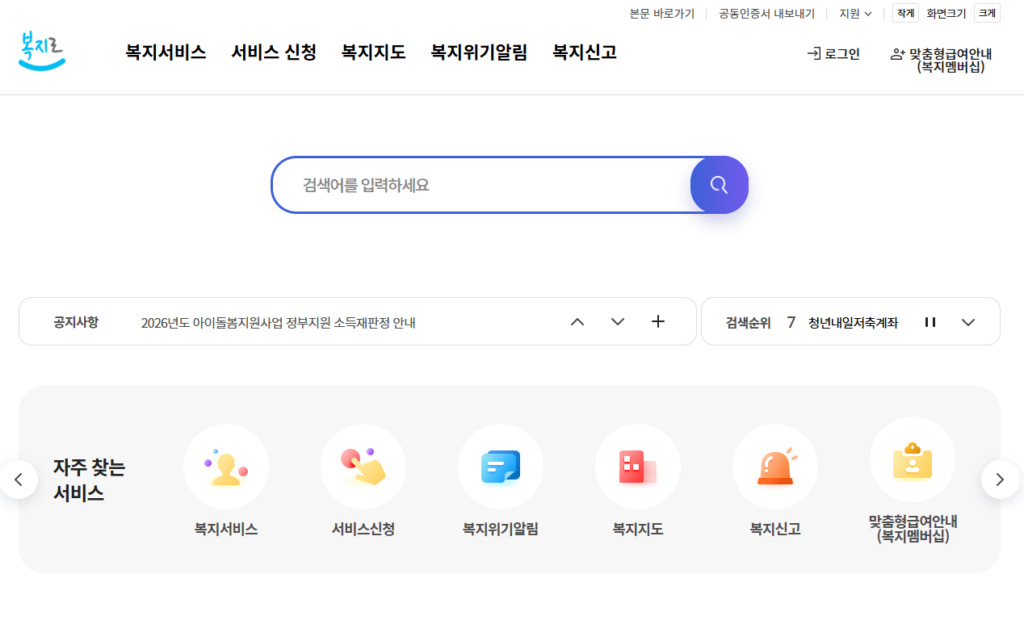Image resolution: width=1024 pixels, height=620 pixels.
Task: Pause the 검색순위 ranking rotation
Action: (x=930, y=322)
